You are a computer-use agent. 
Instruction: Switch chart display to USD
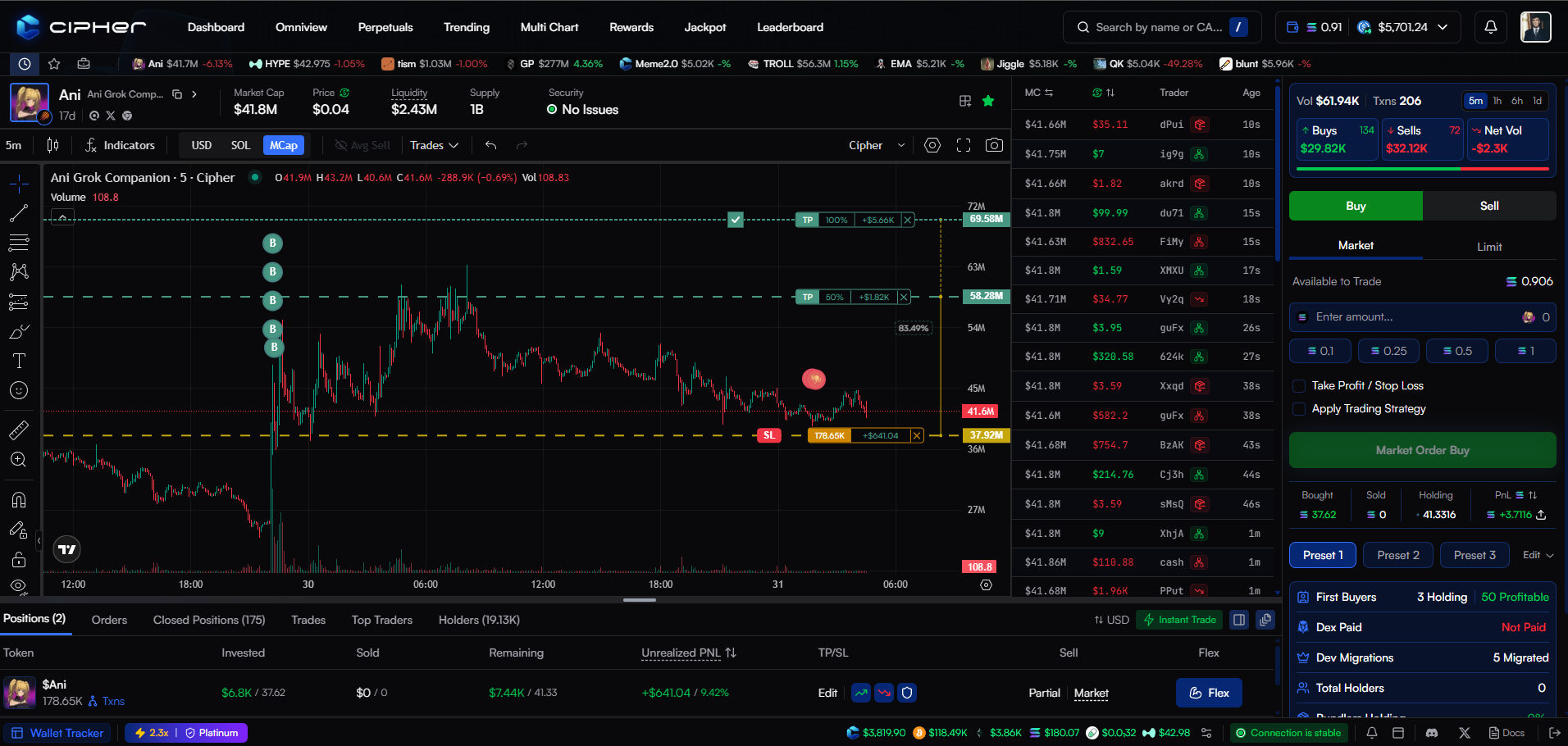(201, 145)
